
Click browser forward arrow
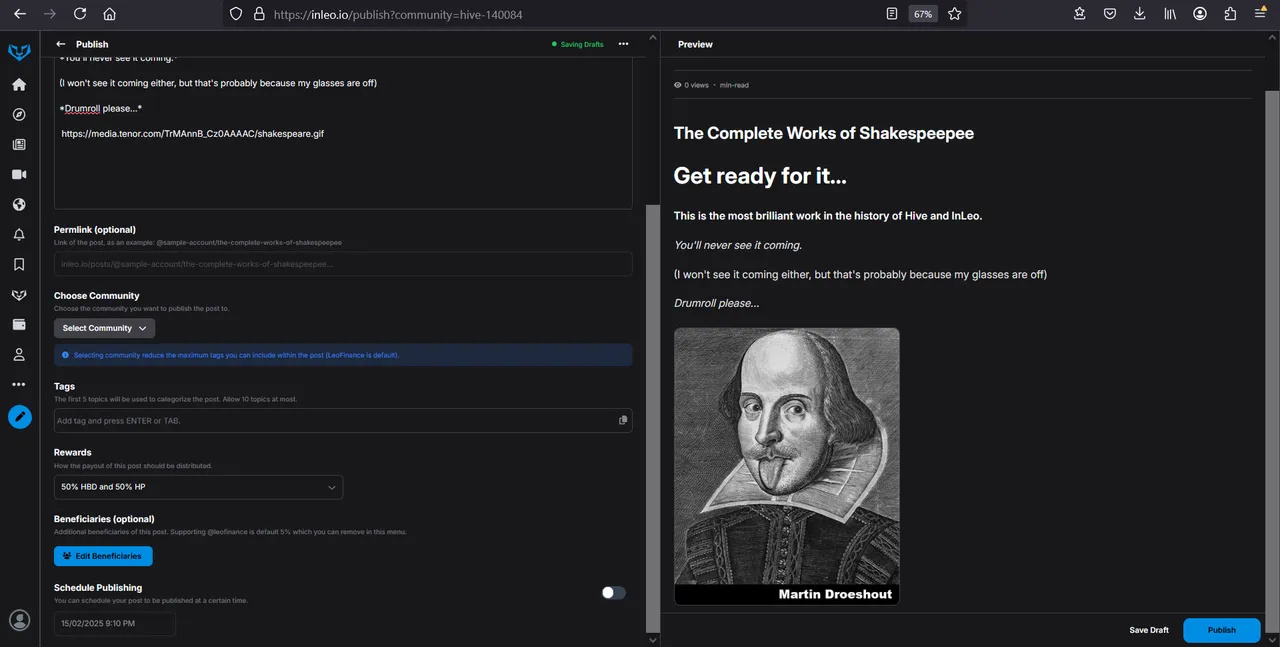[x=50, y=14]
